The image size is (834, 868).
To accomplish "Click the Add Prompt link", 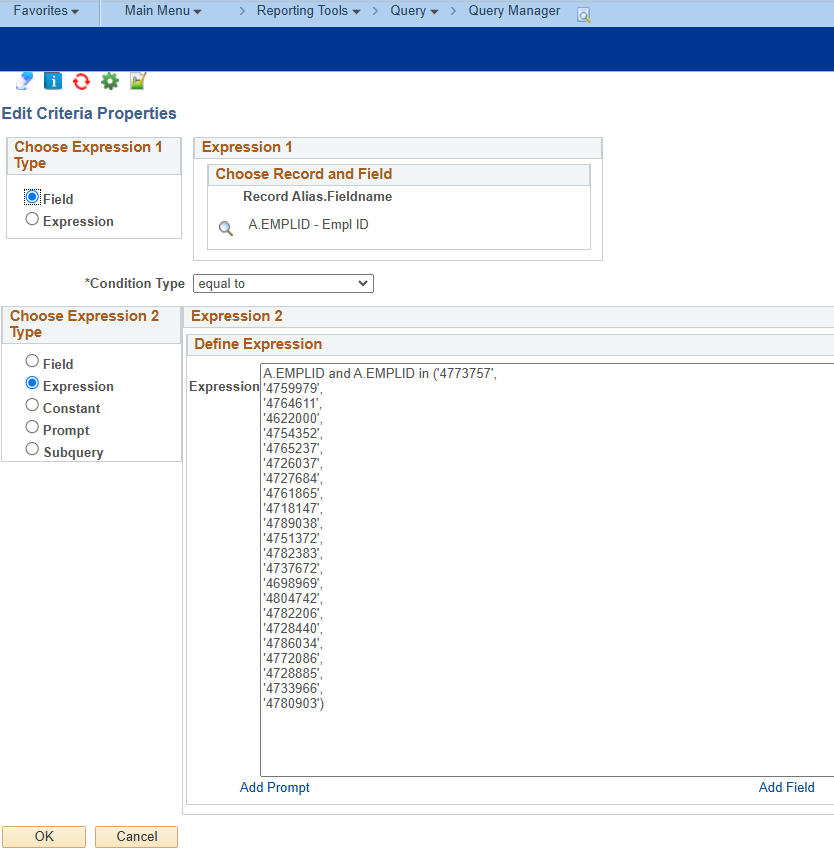I will (275, 788).
